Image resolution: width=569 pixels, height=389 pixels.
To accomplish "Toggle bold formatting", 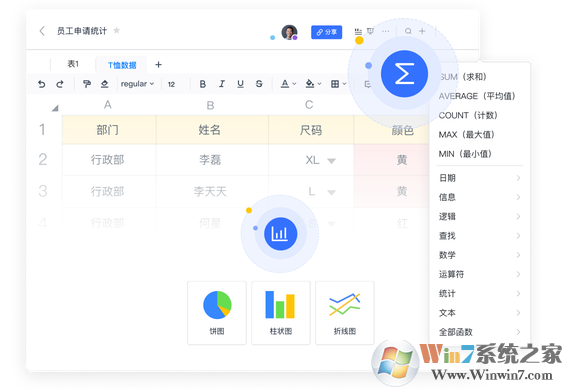I will pyautogui.click(x=203, y=84).
